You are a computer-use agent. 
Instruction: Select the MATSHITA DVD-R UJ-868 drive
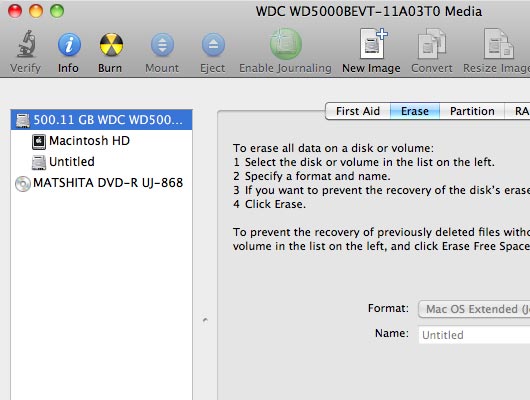[x=101, y=183]
